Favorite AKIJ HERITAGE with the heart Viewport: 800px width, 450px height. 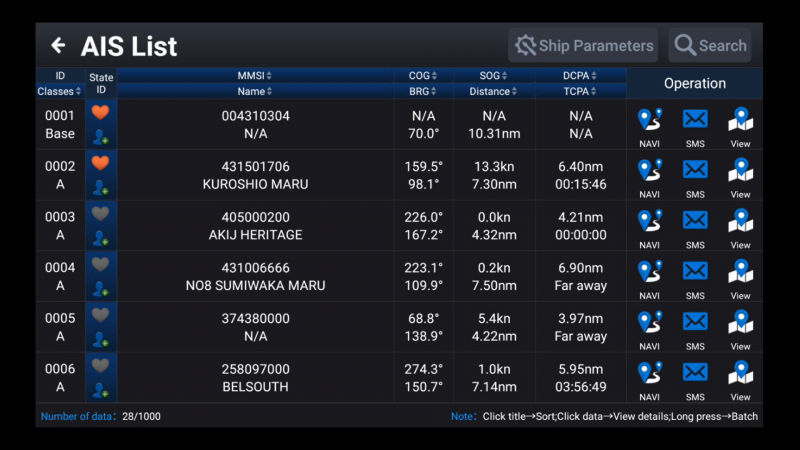click(x=100, y=214)
